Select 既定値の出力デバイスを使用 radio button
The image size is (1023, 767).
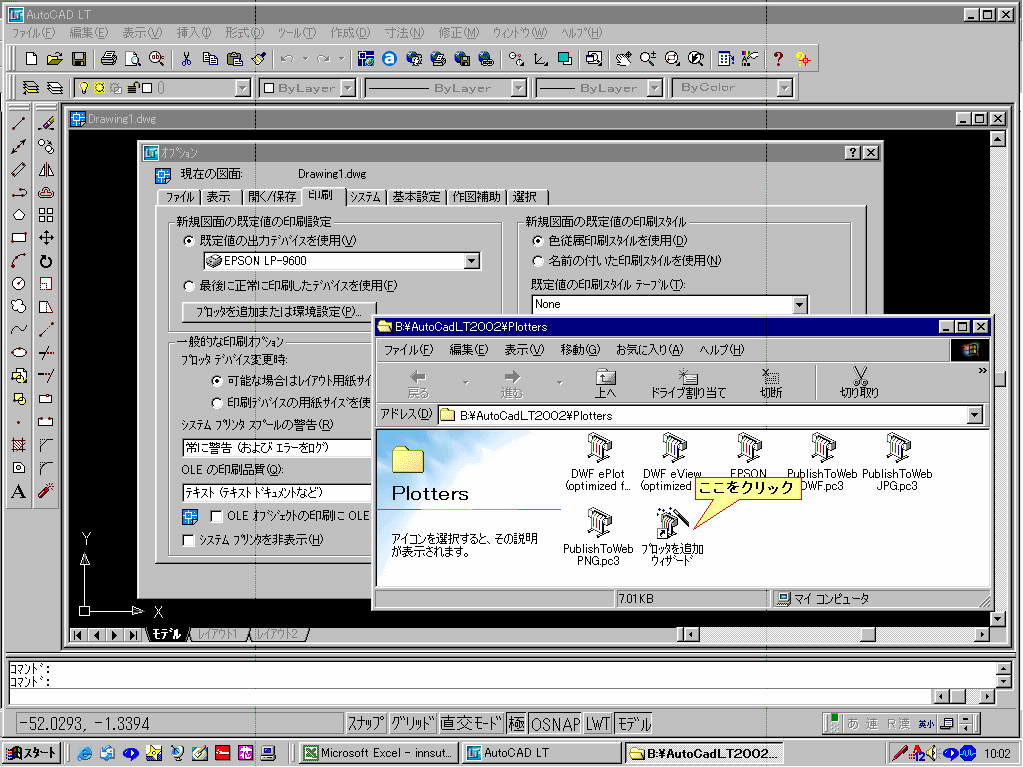click(x=189, y=241)
